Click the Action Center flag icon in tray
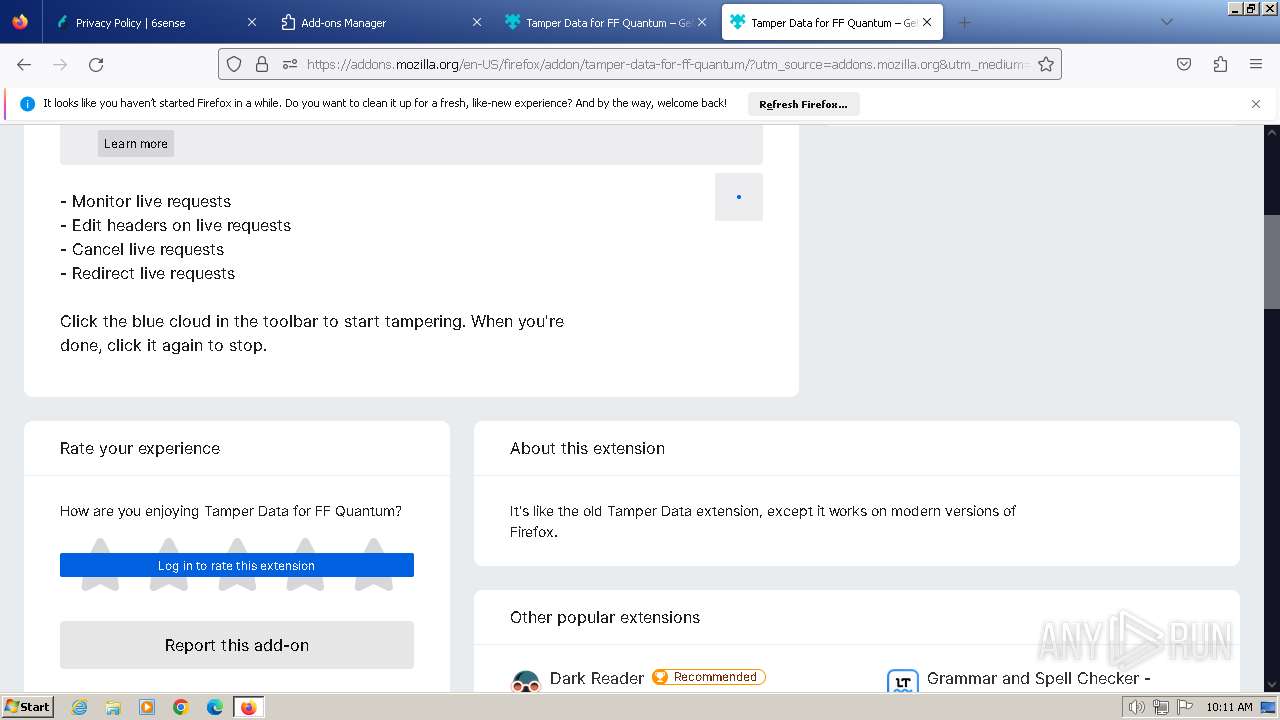The width and height of the screenshot is (1280, 720). (1185, 707)
